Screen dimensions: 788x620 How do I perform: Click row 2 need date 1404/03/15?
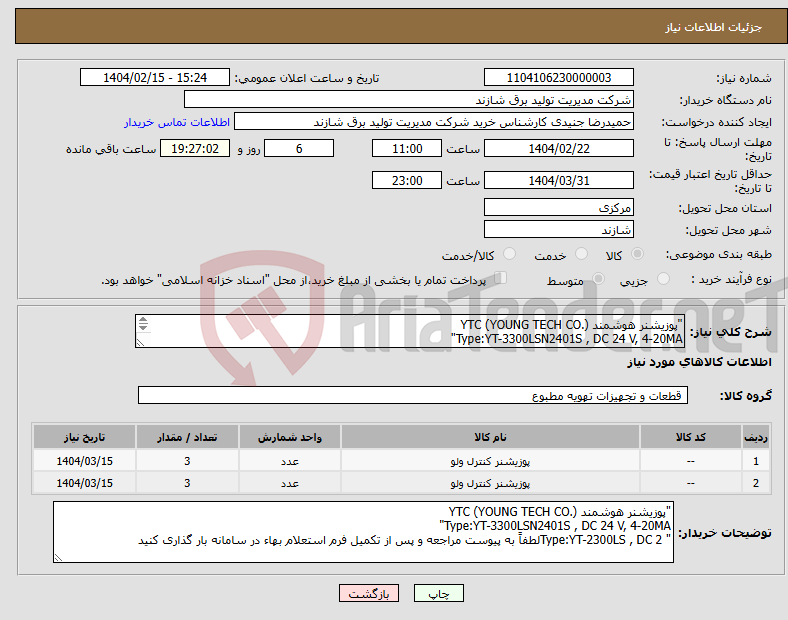(84, 483)
